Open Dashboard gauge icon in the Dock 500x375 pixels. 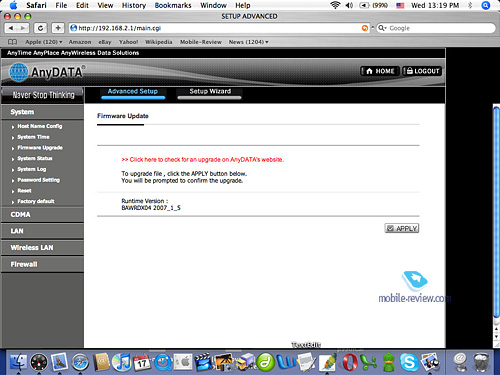coord(39,362)
